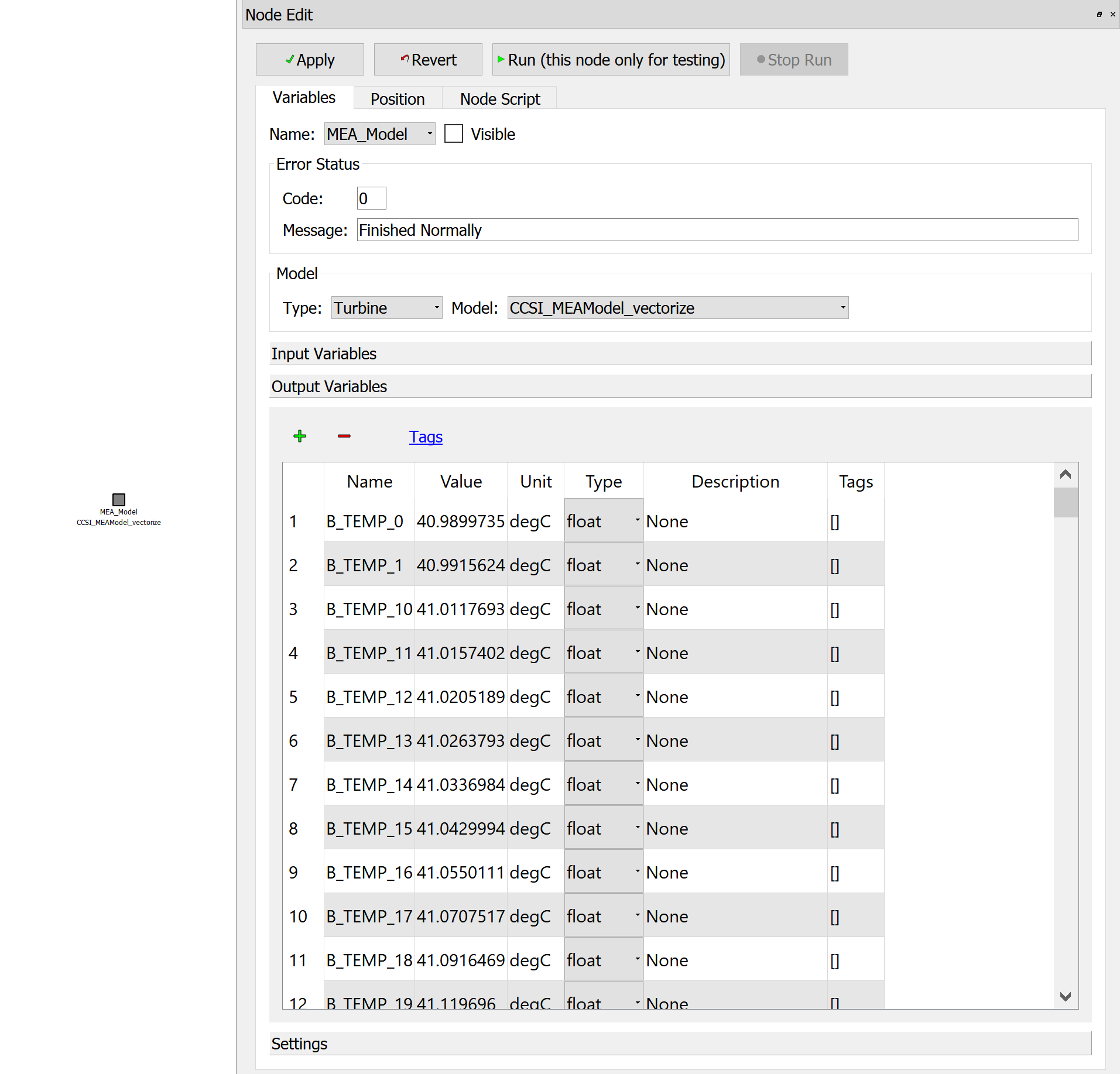Select value cell 41.0707517
Screen dimensions: 1120x1074
tap(461, 915)
